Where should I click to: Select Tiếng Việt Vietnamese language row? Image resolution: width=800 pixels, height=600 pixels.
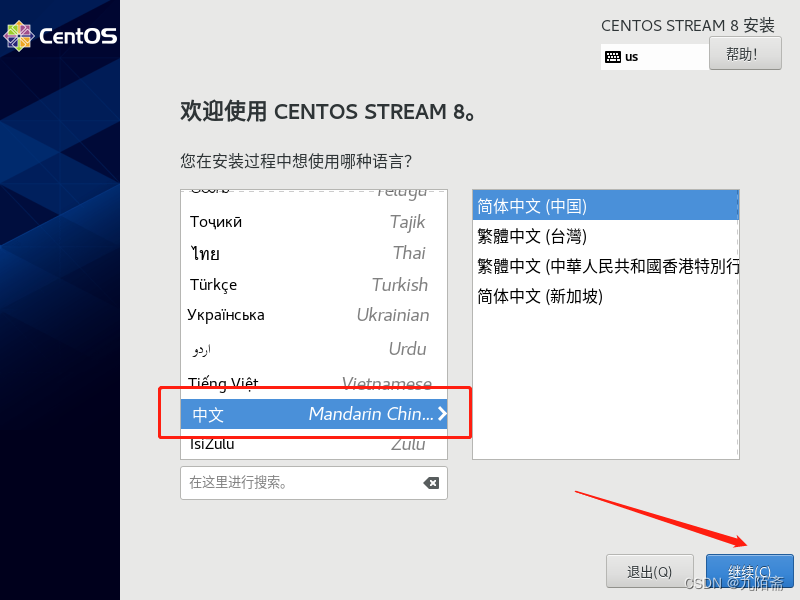click(x=314, y=383)
